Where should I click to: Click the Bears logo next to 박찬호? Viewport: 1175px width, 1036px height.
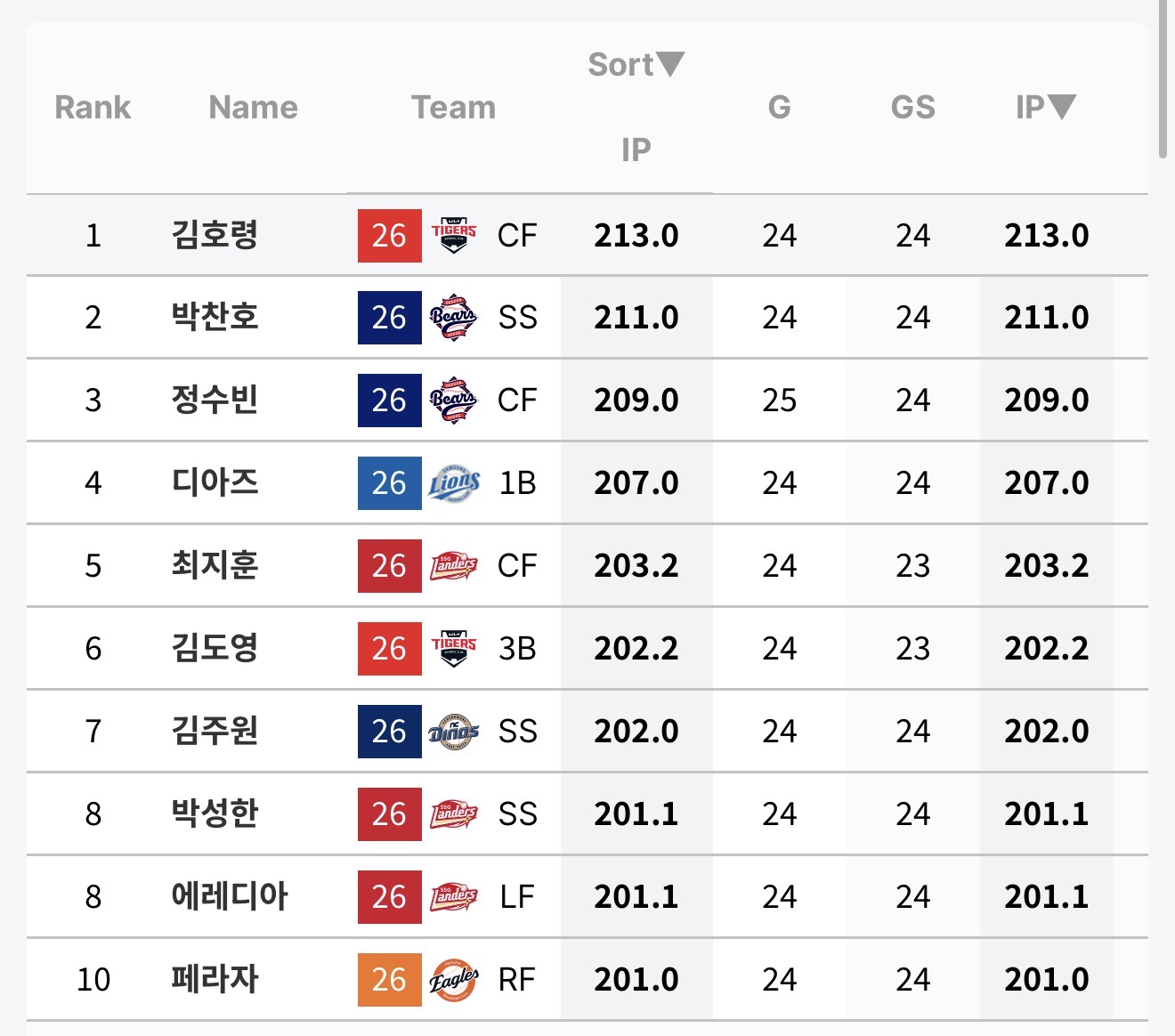tap(454, 317)
